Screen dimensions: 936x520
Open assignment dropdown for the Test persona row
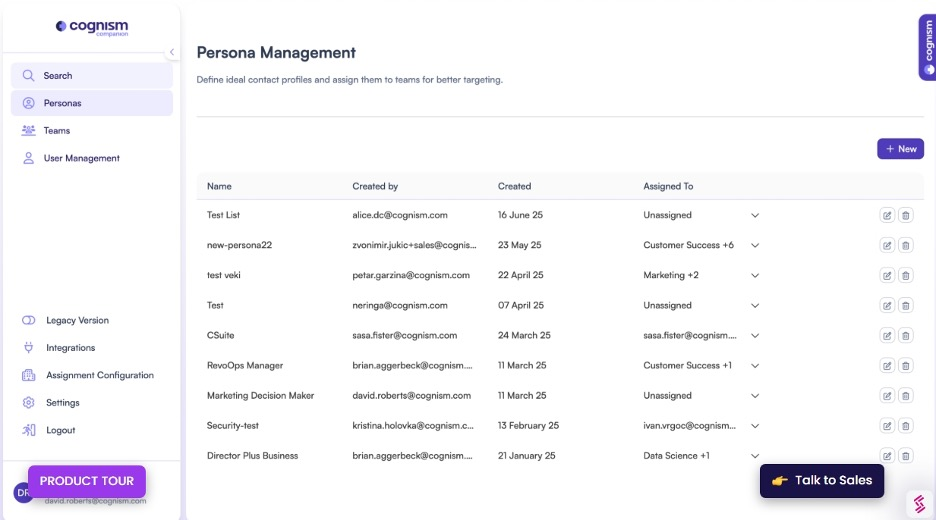(755, 306)
